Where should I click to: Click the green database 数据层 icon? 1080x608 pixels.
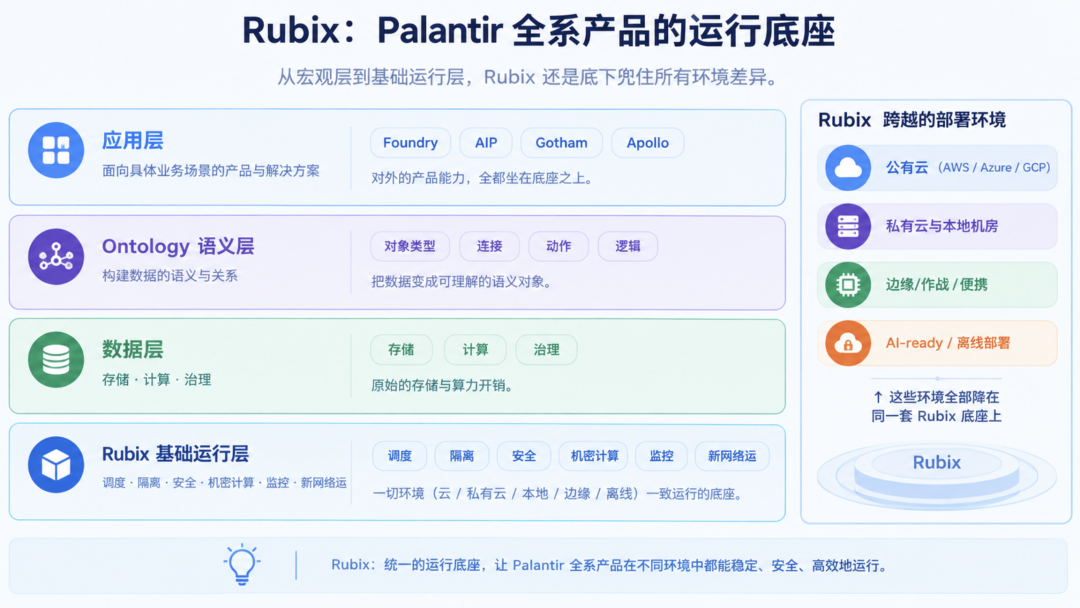56,359
